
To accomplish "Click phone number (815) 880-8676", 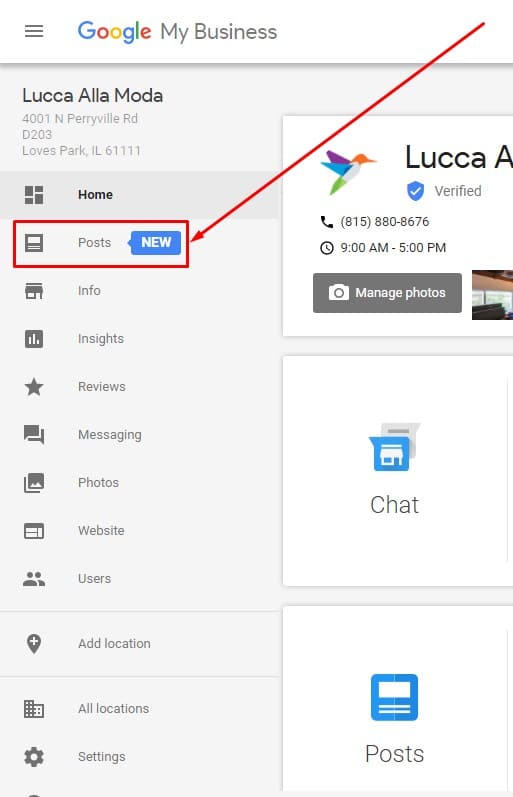I will (x=385, y=222).
